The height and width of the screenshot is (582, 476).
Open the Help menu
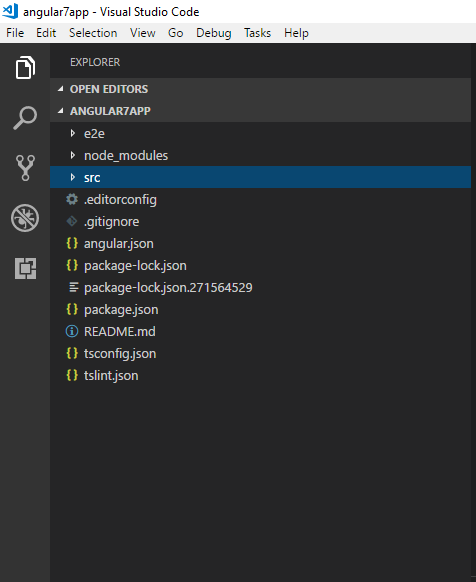click(296, 33)
